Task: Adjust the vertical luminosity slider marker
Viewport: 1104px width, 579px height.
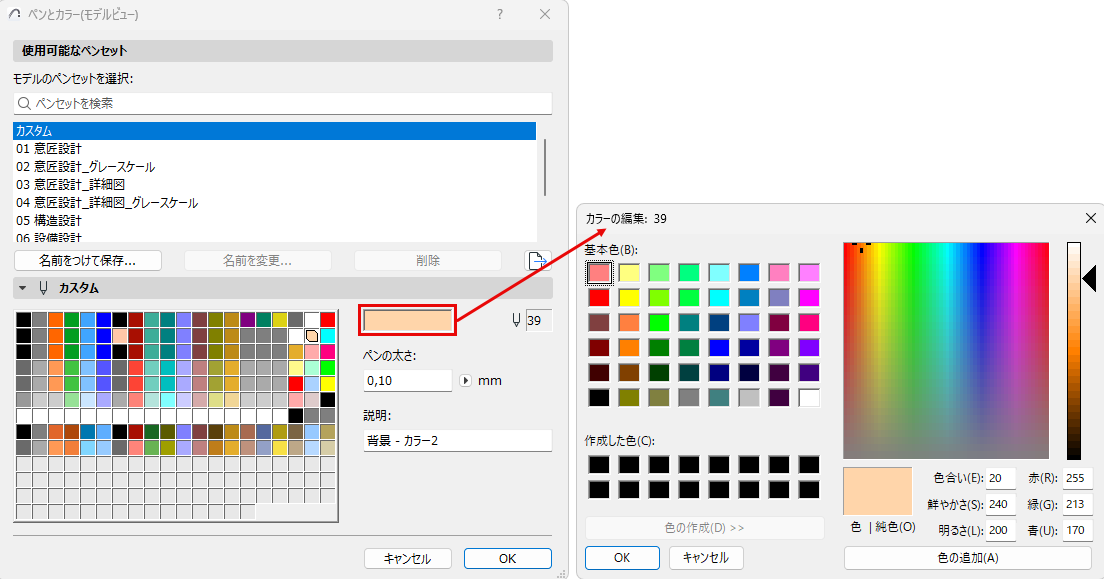Action: [x=1087, y=277]
